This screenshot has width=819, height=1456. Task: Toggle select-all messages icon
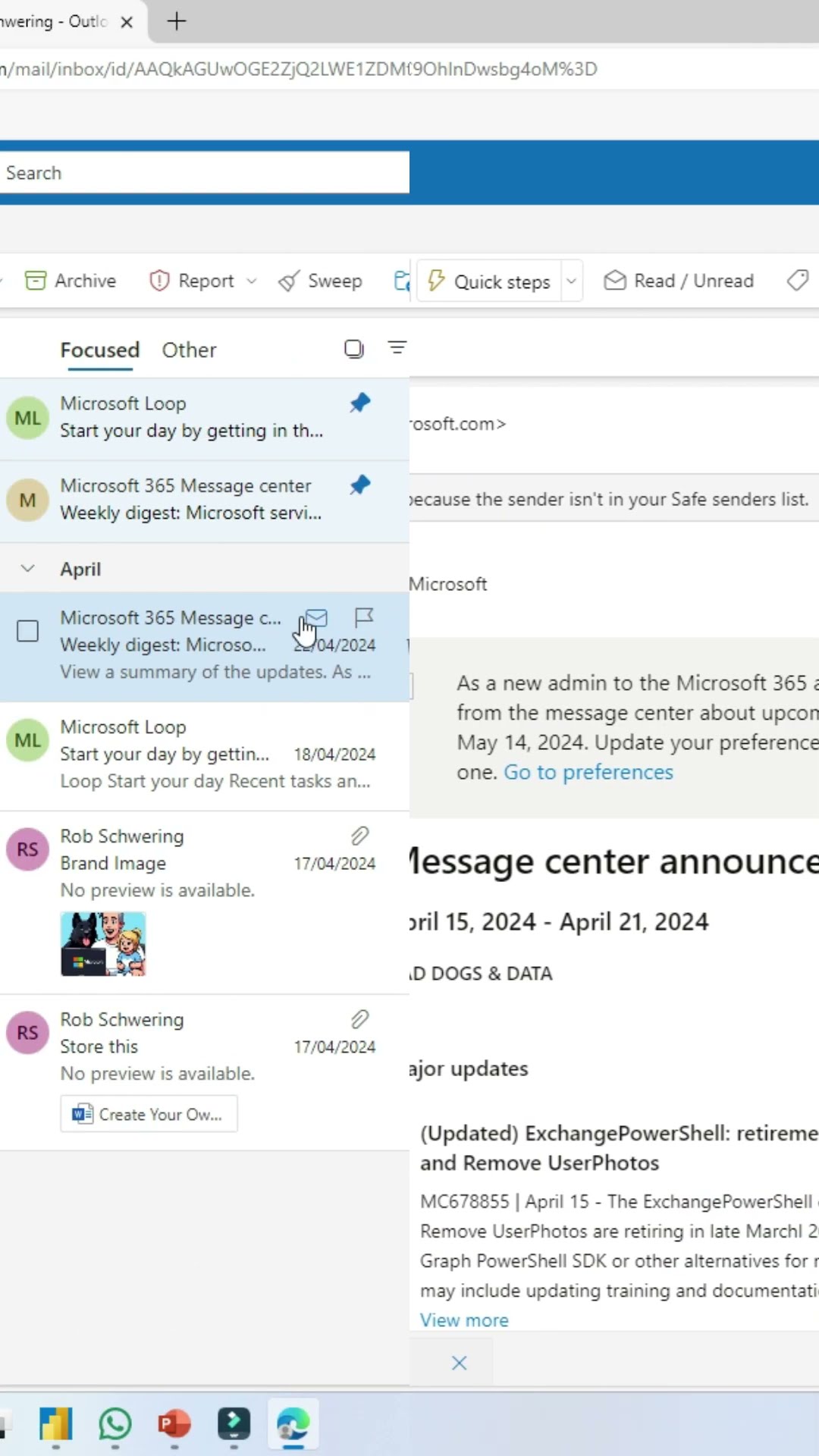coord(353,349)
